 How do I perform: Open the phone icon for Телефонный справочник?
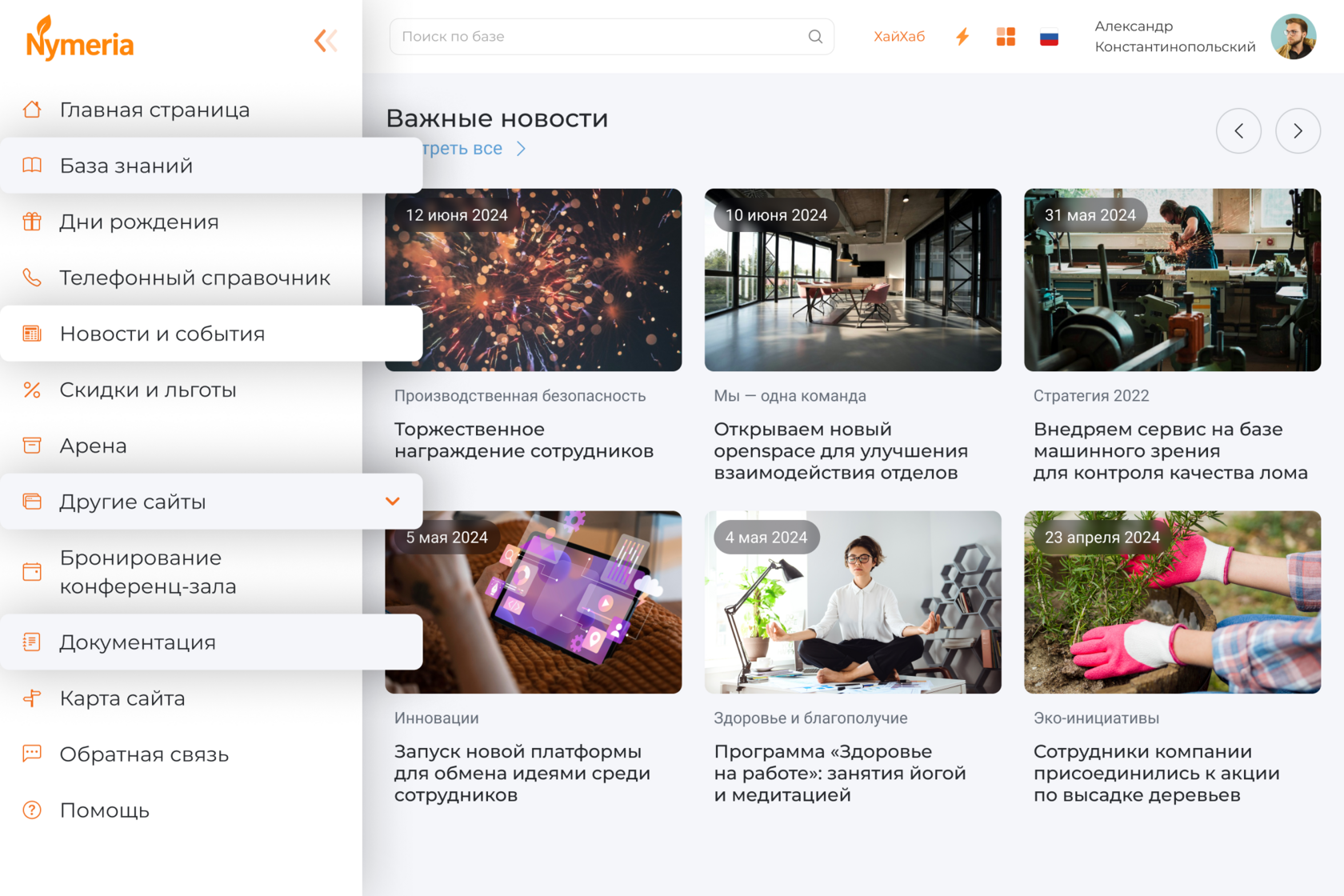click(x=32, y=278)
